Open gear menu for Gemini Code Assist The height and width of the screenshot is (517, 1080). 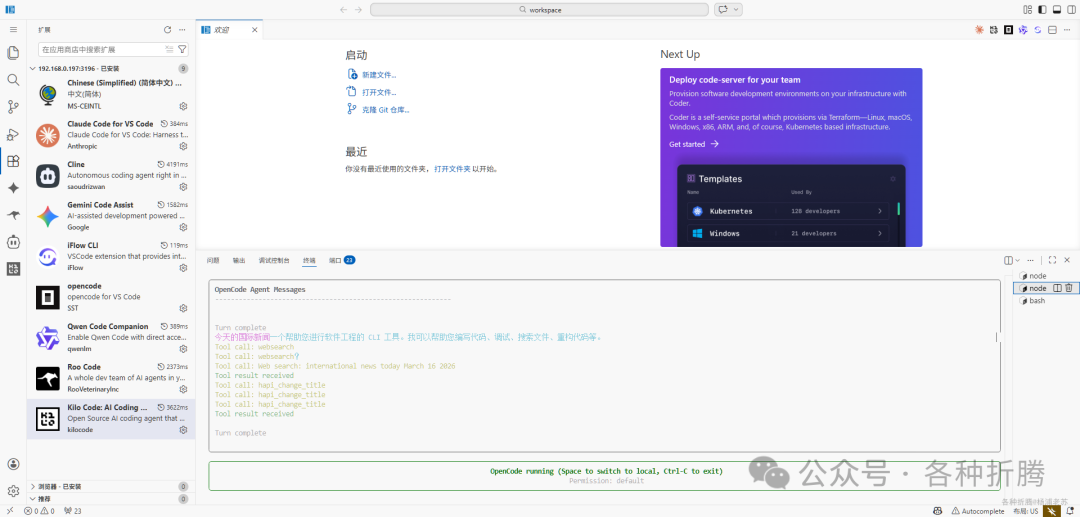click(183, 227)
